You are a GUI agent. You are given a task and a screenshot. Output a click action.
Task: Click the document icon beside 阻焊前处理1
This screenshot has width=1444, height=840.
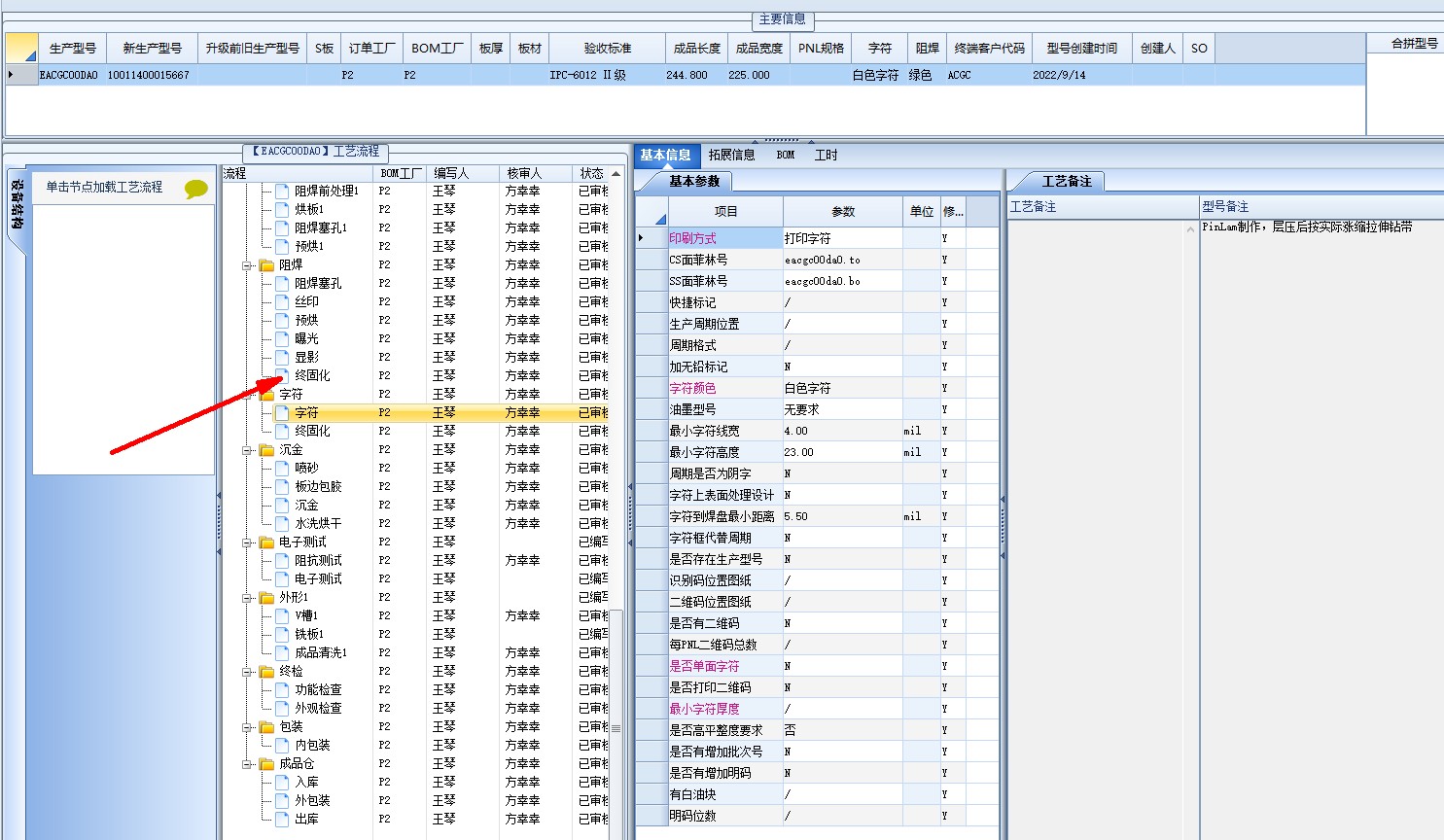[282, 191]
